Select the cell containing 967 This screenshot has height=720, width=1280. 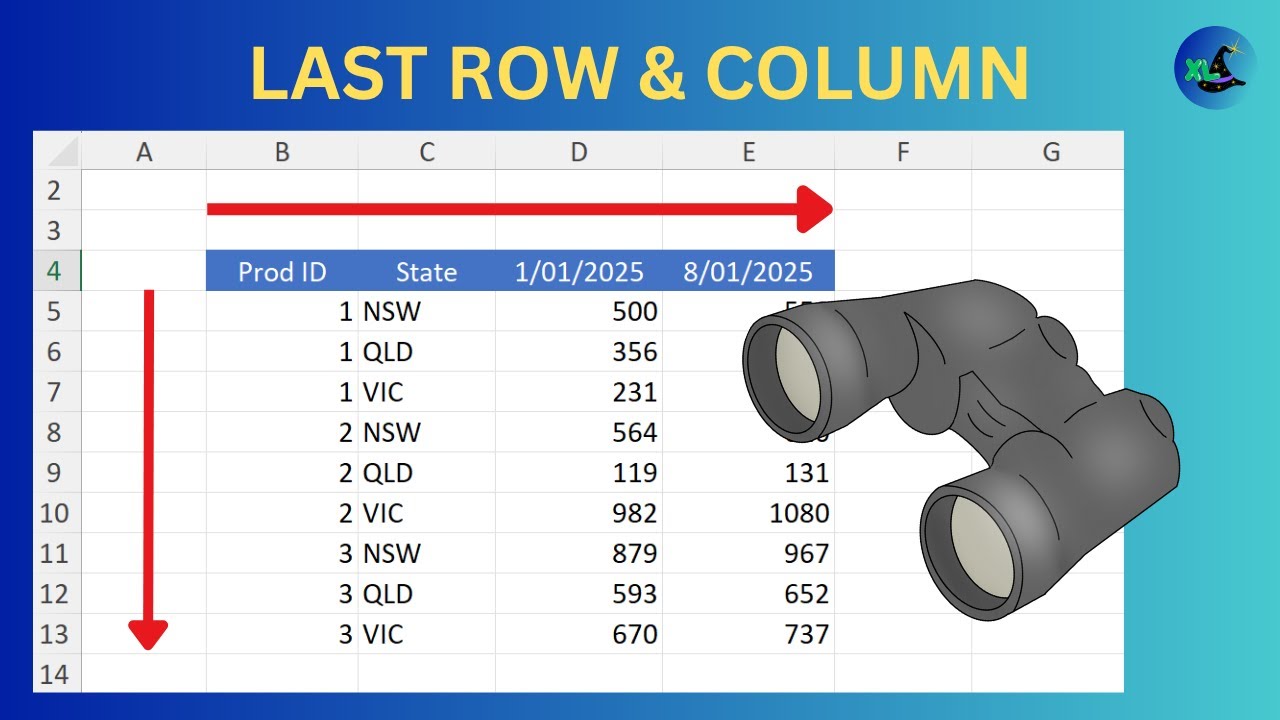coord(748,553)
